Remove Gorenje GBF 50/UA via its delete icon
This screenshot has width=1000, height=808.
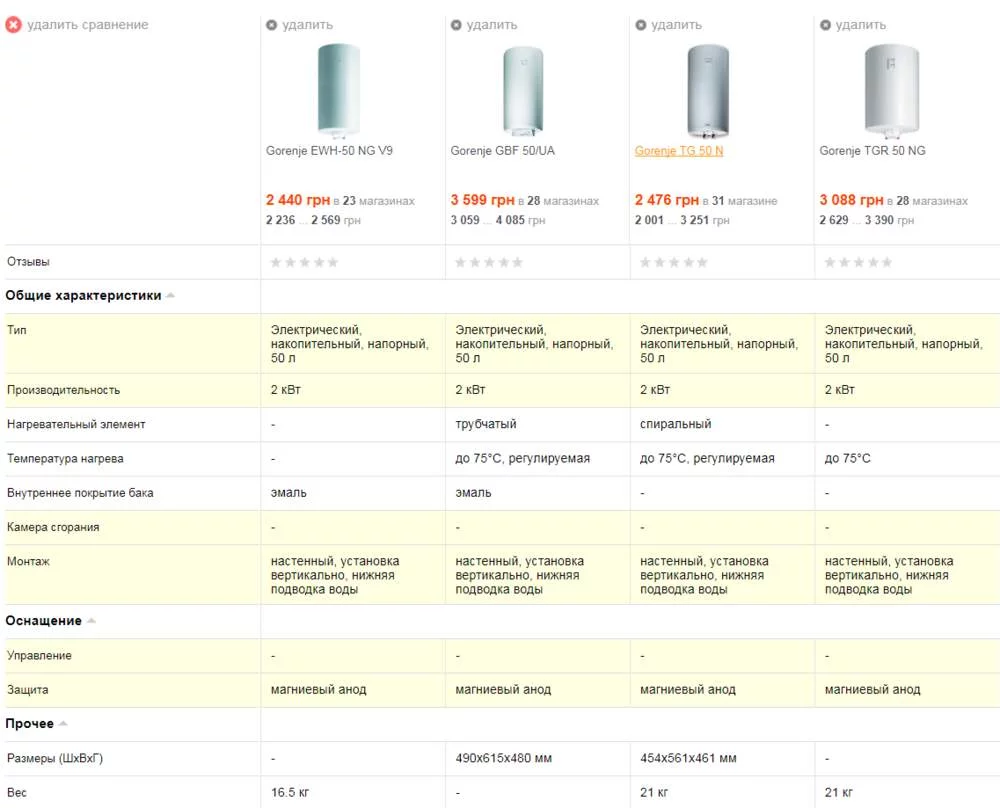pos(456,25)
